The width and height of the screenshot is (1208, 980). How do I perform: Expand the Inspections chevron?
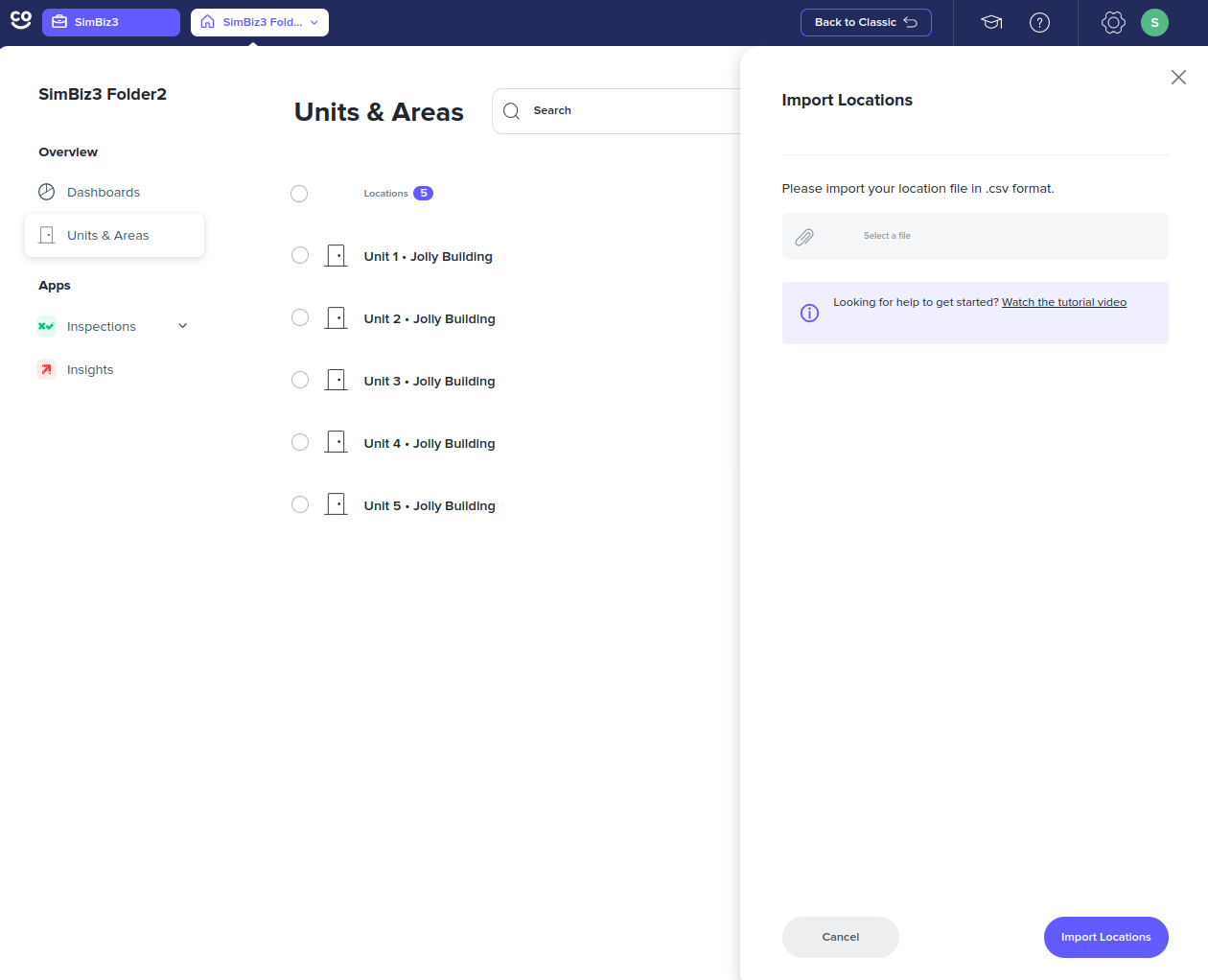coord(183,326)
